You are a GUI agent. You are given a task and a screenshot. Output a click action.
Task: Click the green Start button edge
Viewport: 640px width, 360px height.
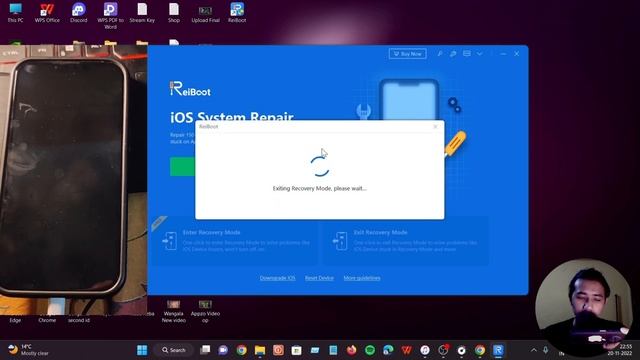click(x=182, y=167)
